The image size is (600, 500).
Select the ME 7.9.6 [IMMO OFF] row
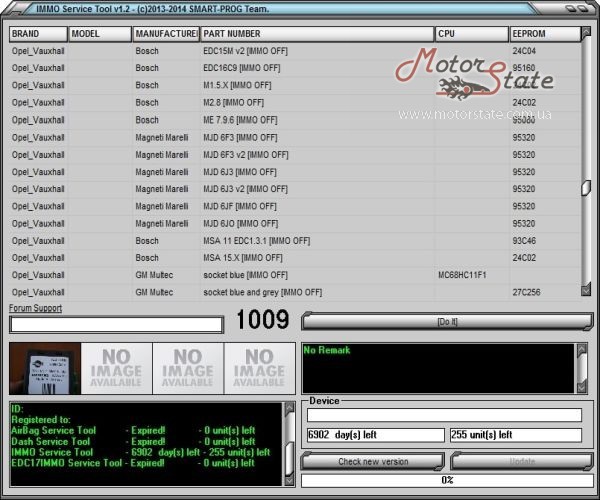[x=294, y=120]
